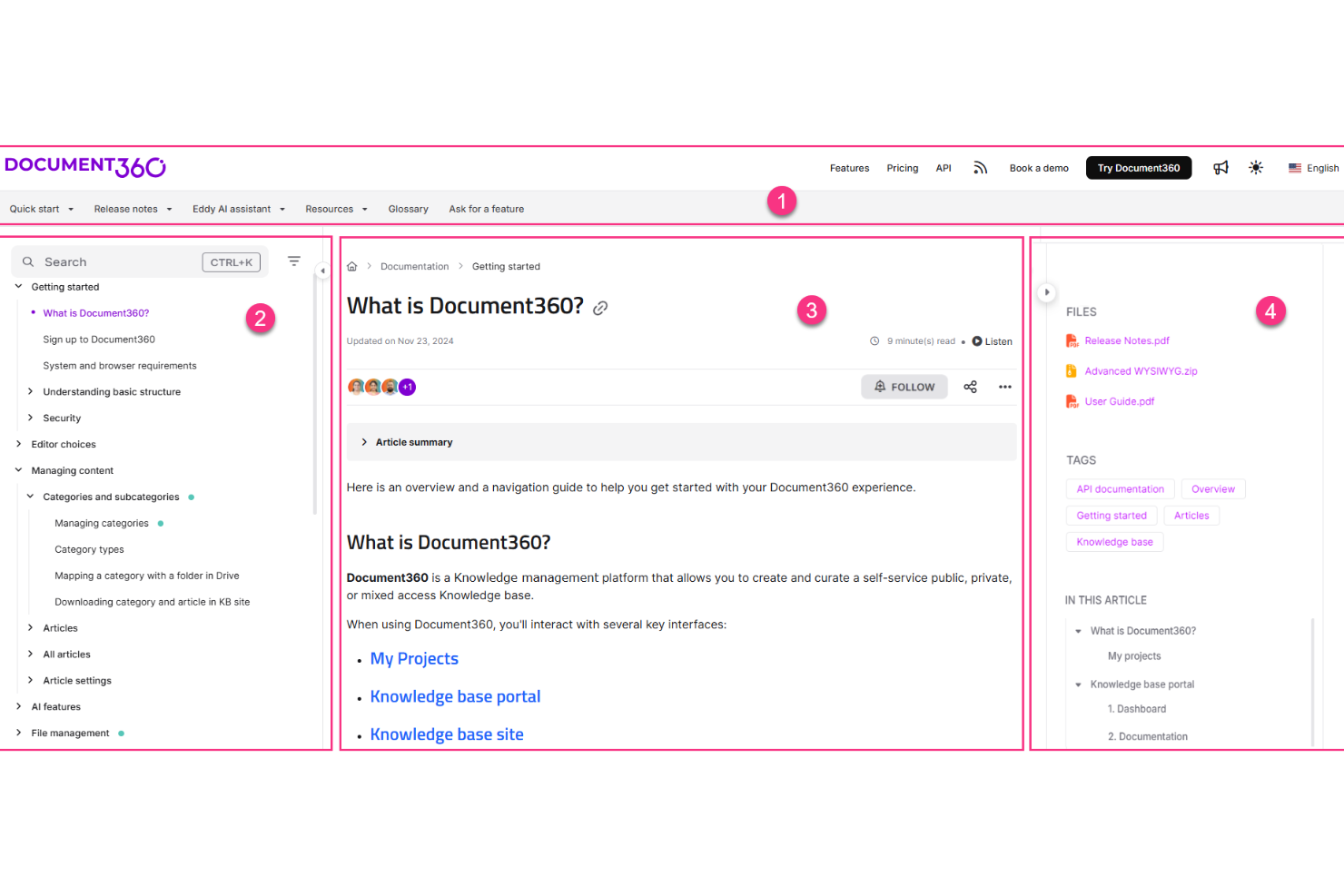Open Pricing in top navigation
This screenshot has height=896, width=1344.
(x=902, y=168)
